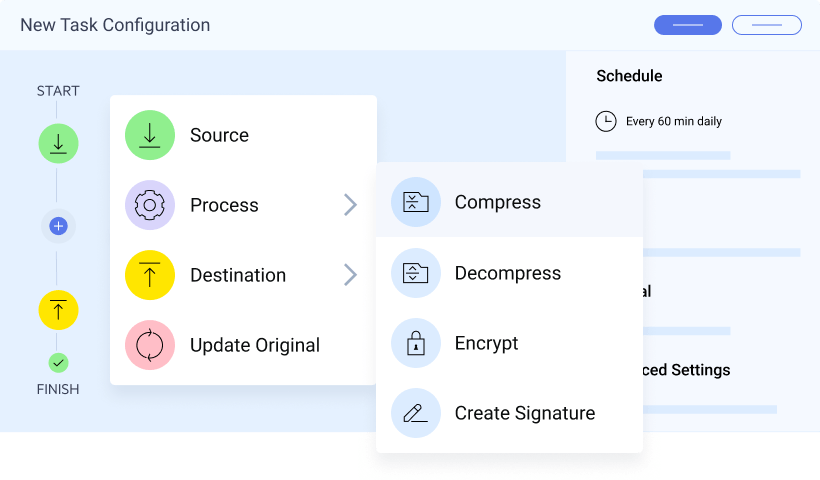
Task: Choose Decompress from the submenu
Action: point(508,273)
